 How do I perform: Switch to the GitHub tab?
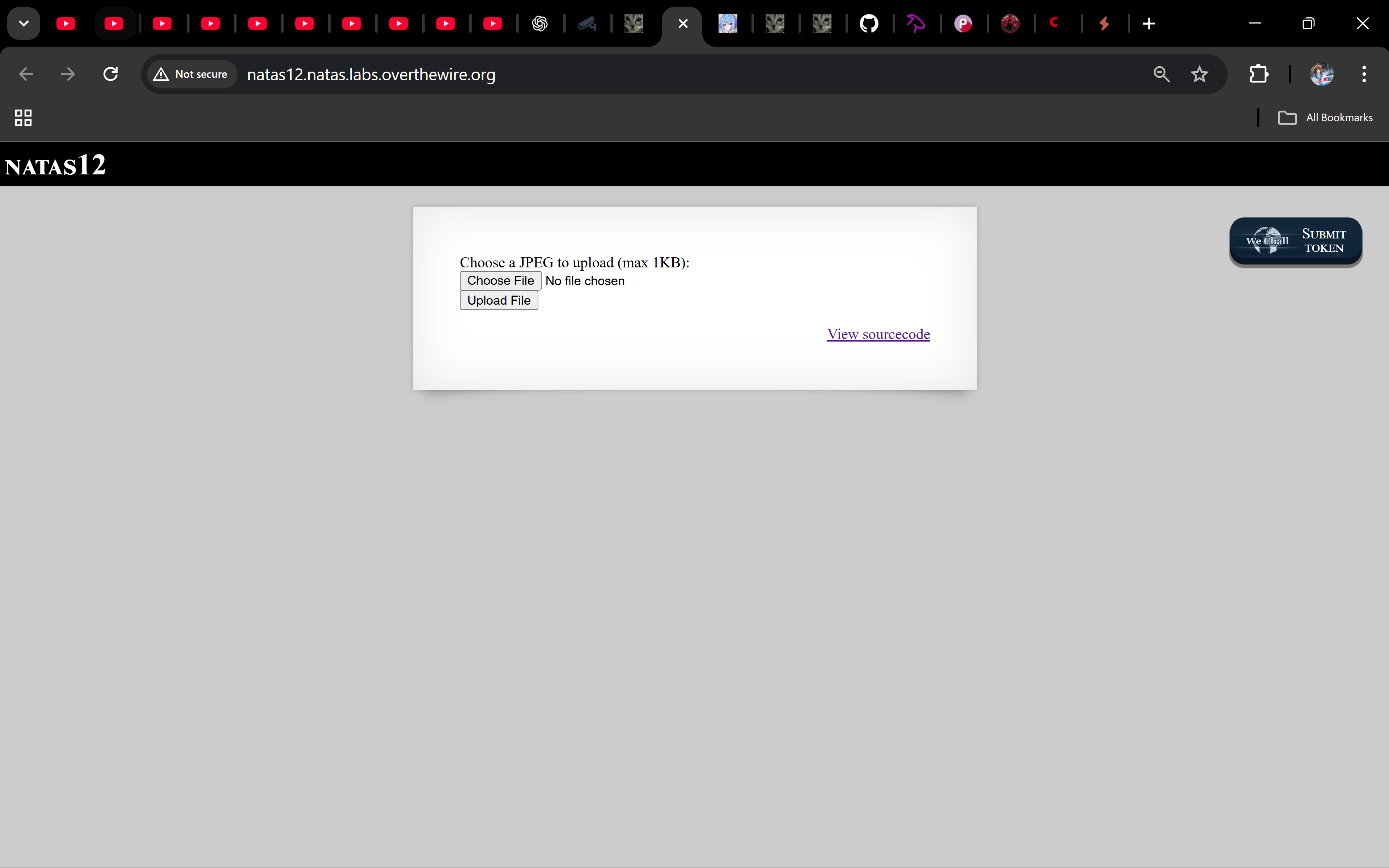coord(868,24)
